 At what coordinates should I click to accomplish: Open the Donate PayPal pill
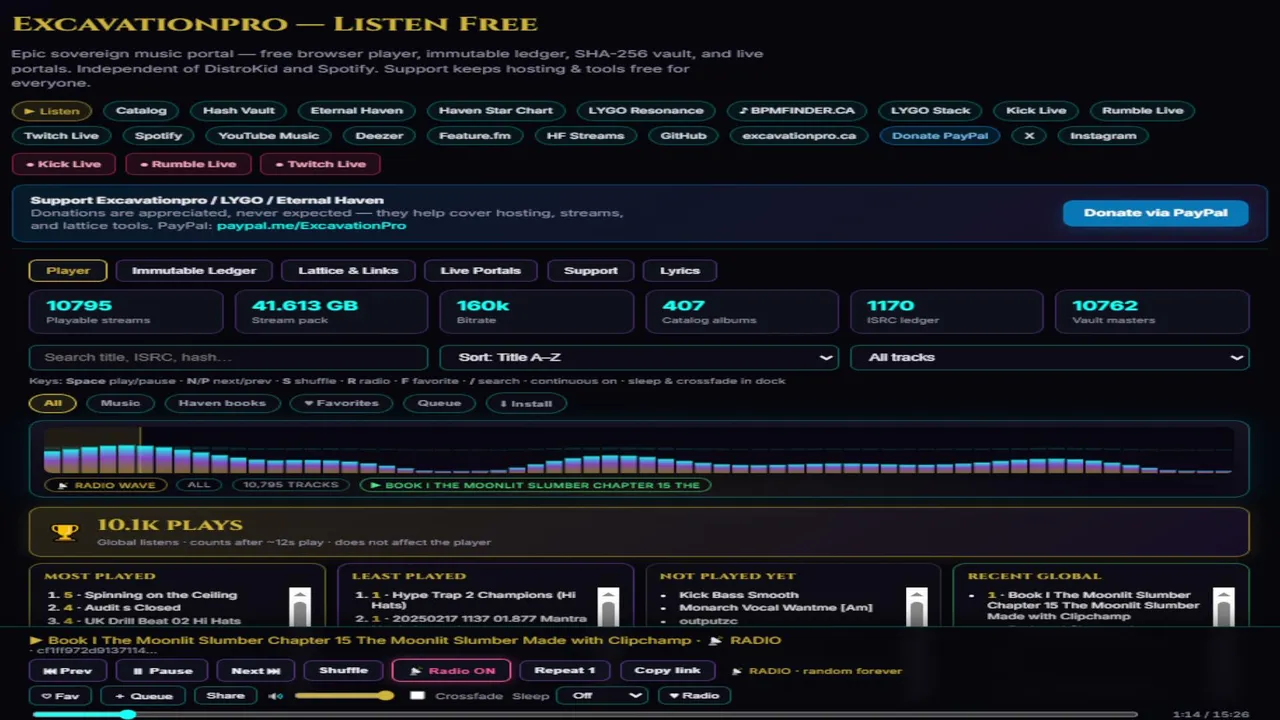tap(939, 136)
